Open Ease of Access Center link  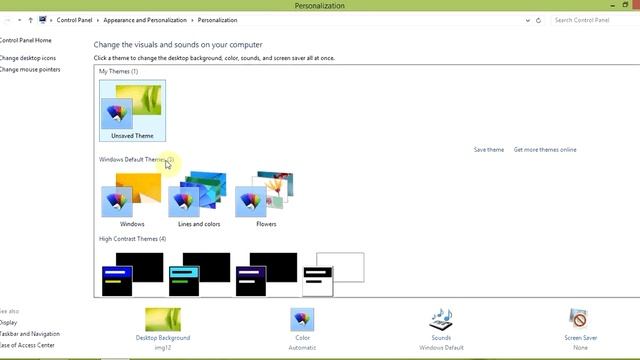27,345
